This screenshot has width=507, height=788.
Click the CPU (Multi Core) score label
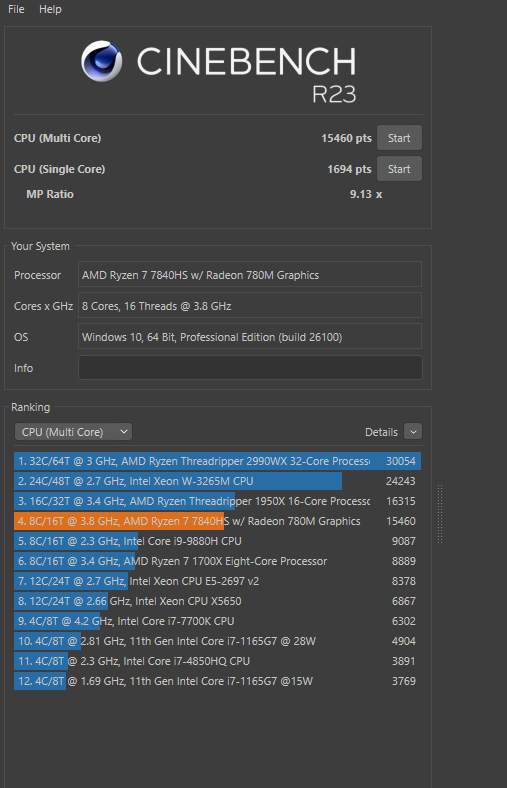[x=57, y=138]
